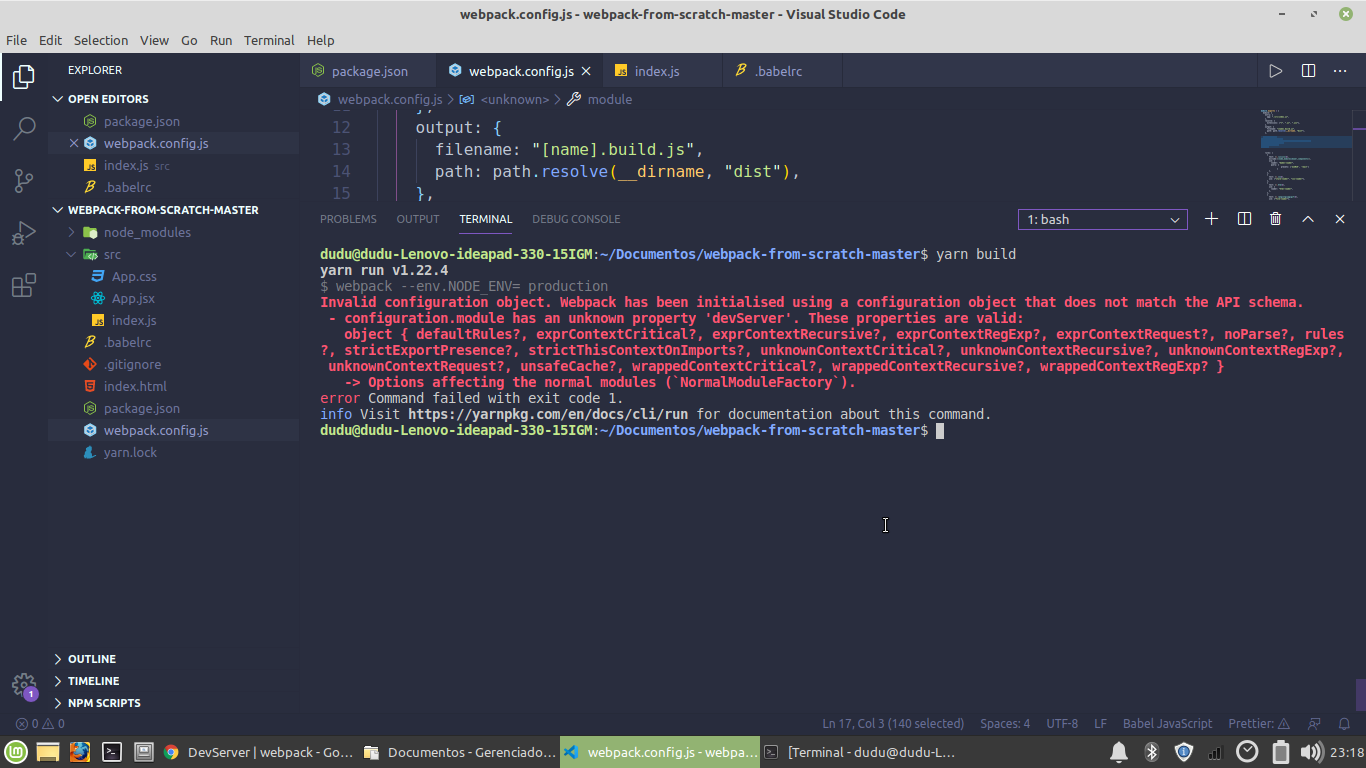This screenshot has height=768, width=1366.
Task: Change the LF end of line sequence
Action: [x=1100, y=723]
